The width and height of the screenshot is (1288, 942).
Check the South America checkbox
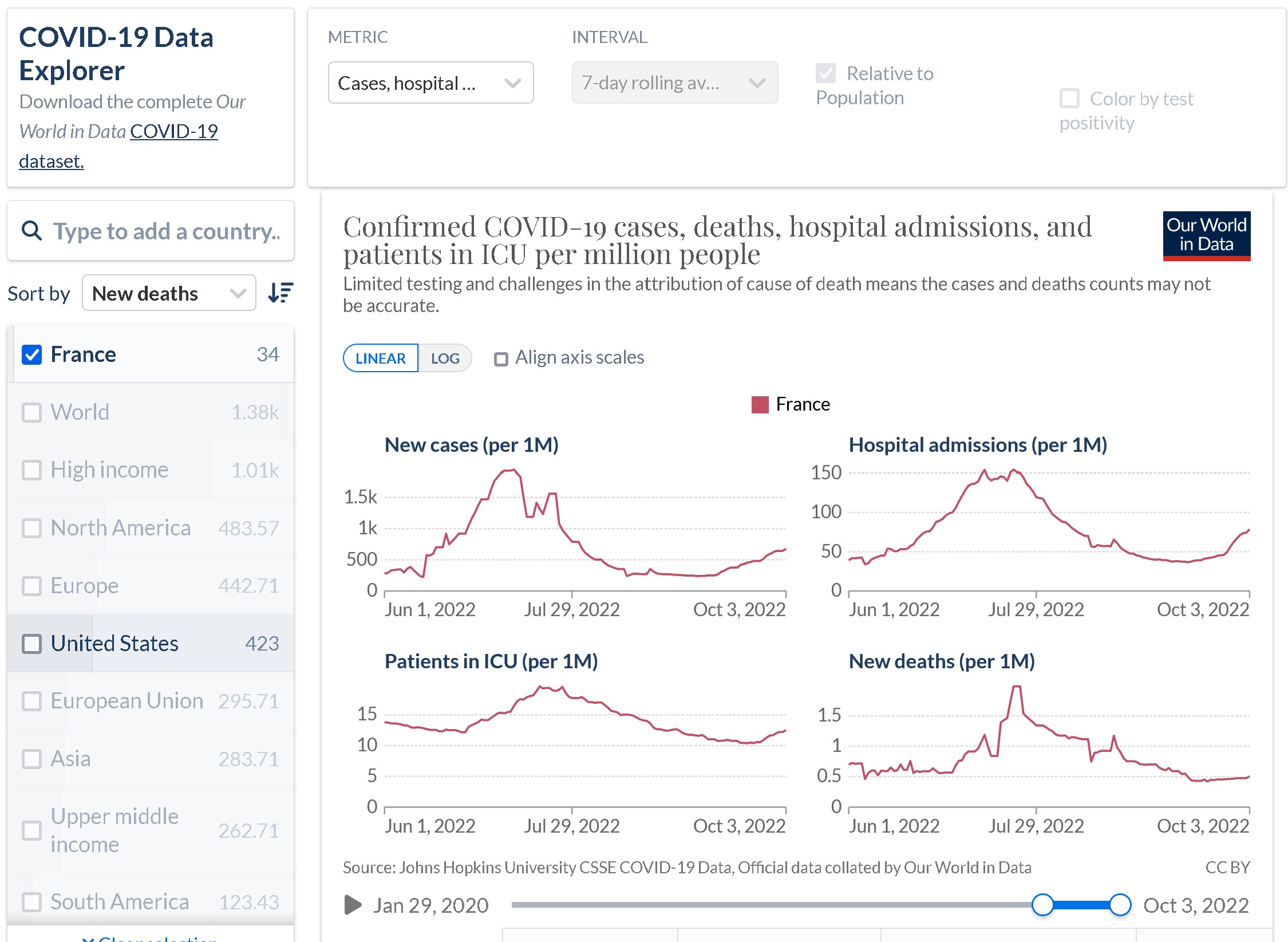(x=31, y=902)
